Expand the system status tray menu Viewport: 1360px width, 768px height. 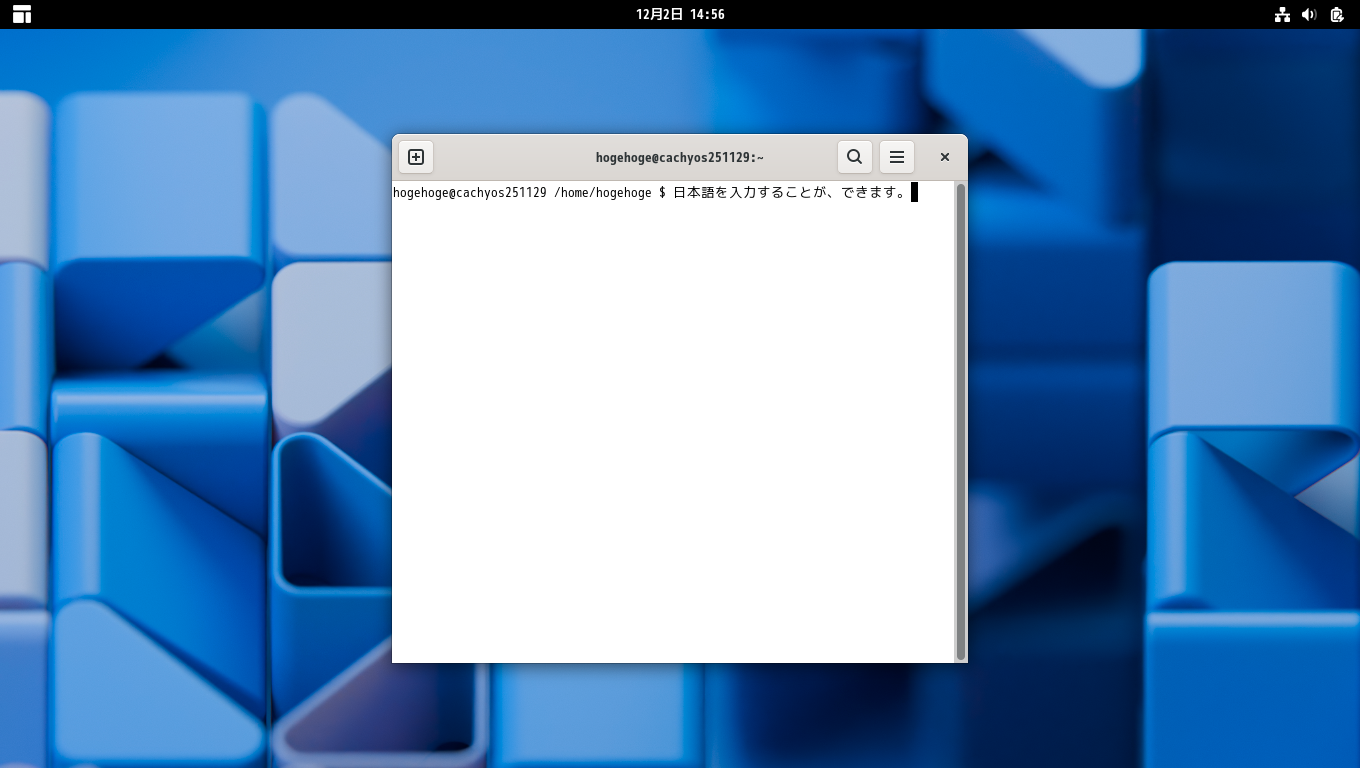pos(1310,14)
